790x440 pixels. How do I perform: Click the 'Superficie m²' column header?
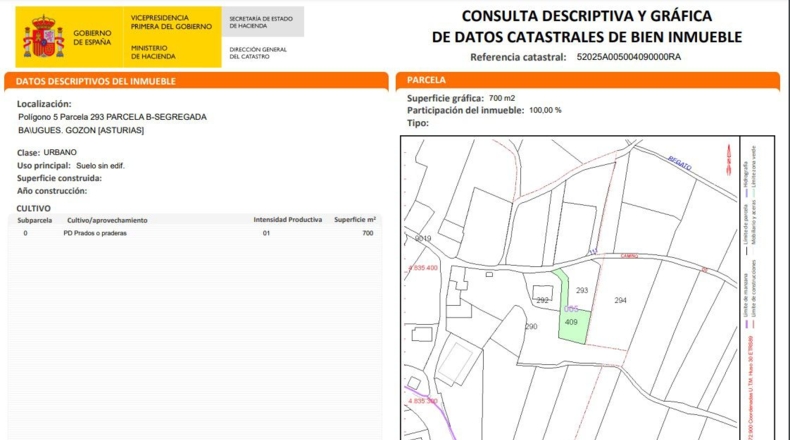click(x=355, y=220)
